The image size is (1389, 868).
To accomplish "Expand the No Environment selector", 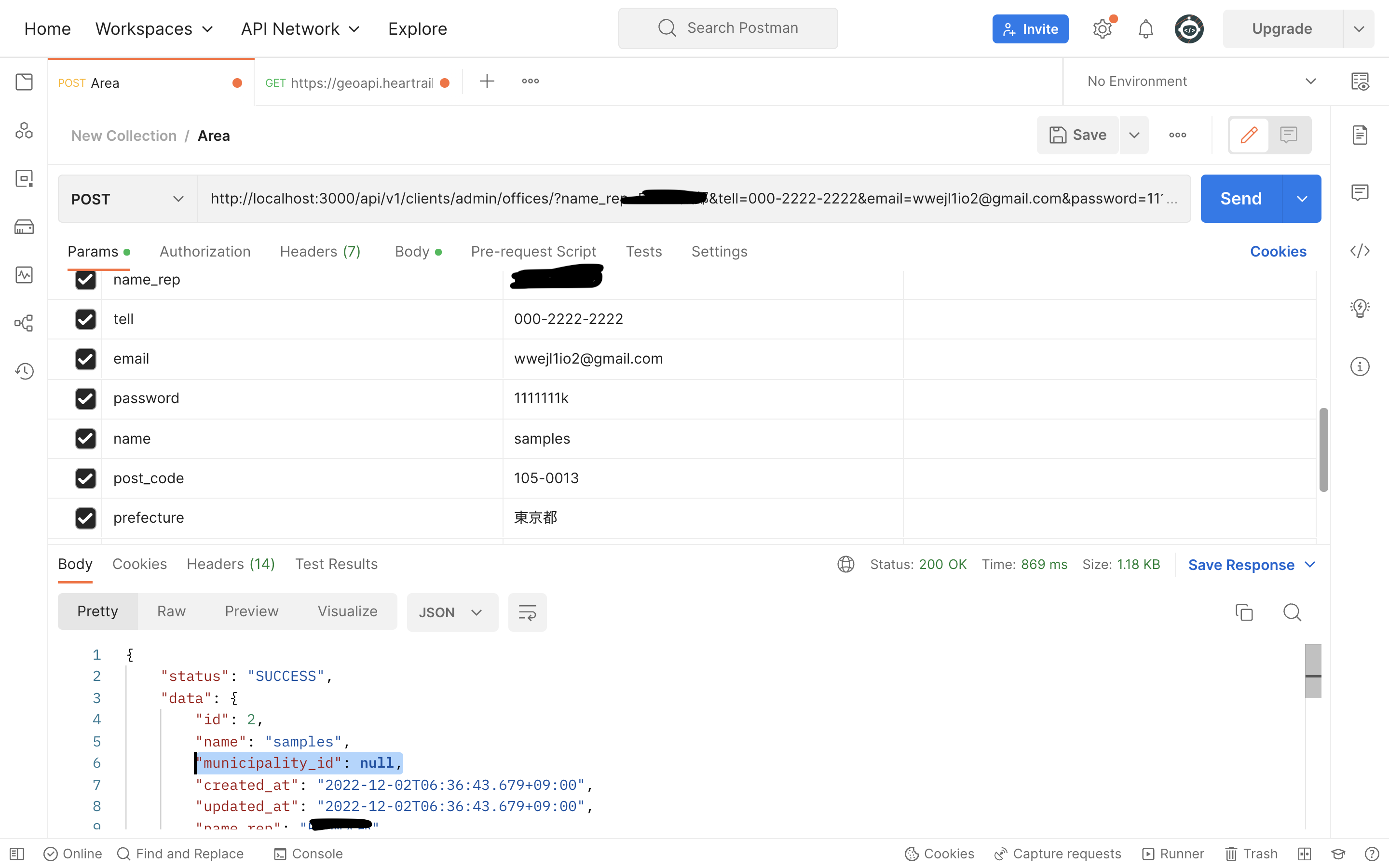I will [x=1199, y=81].
